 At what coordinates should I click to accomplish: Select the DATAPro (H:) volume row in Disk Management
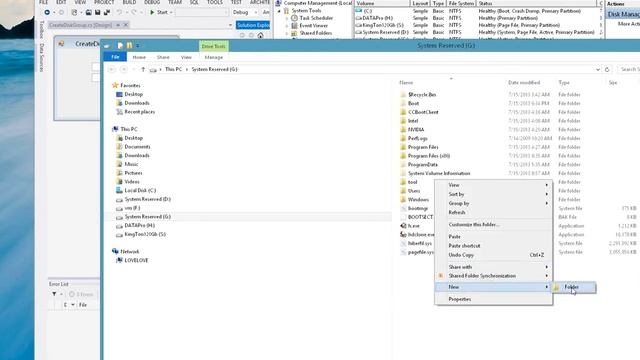click(x=478, y=18)
